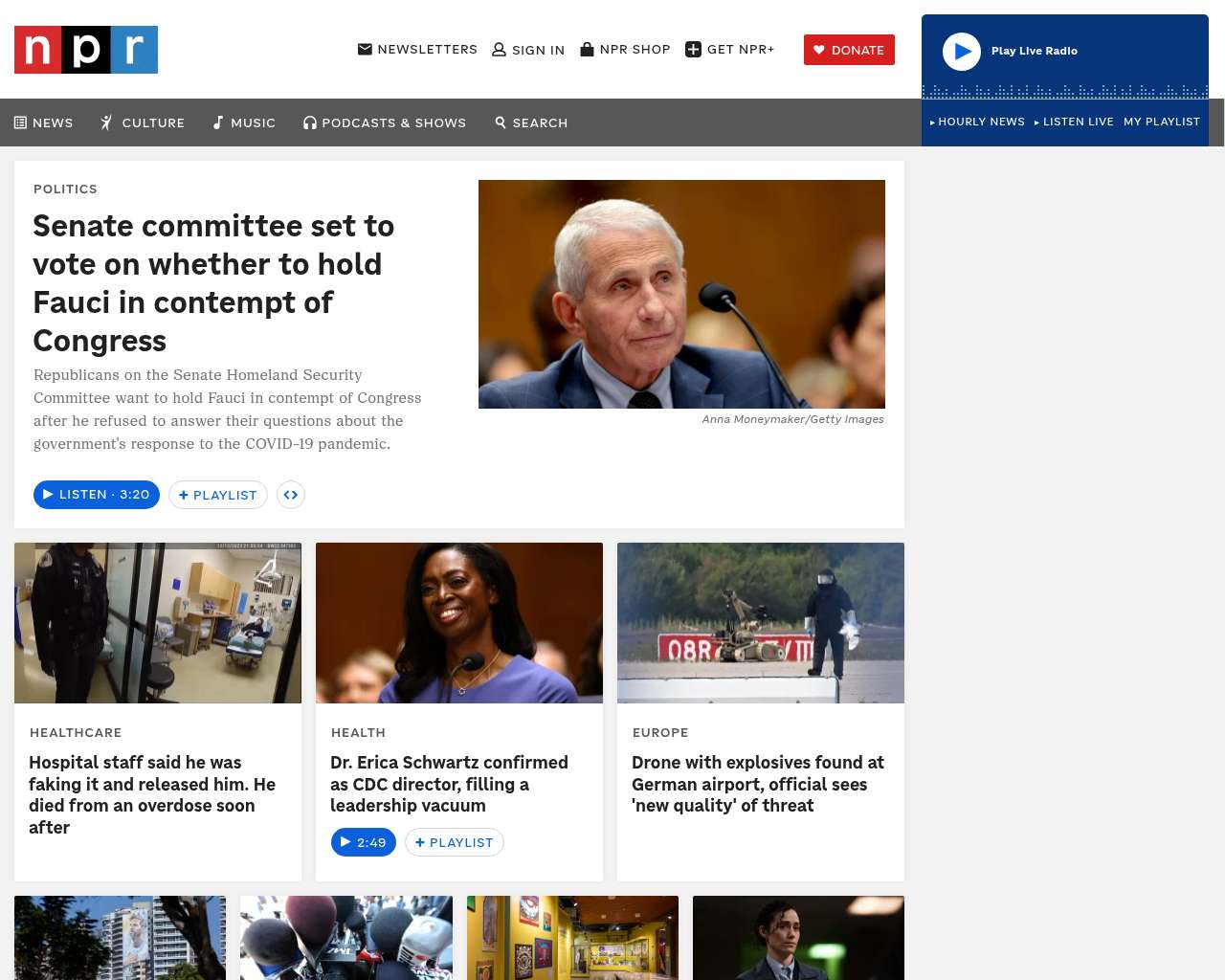Click the Fauci hearing photo
The height and width of the screenshot is (980, 1225).
[681, 294]
